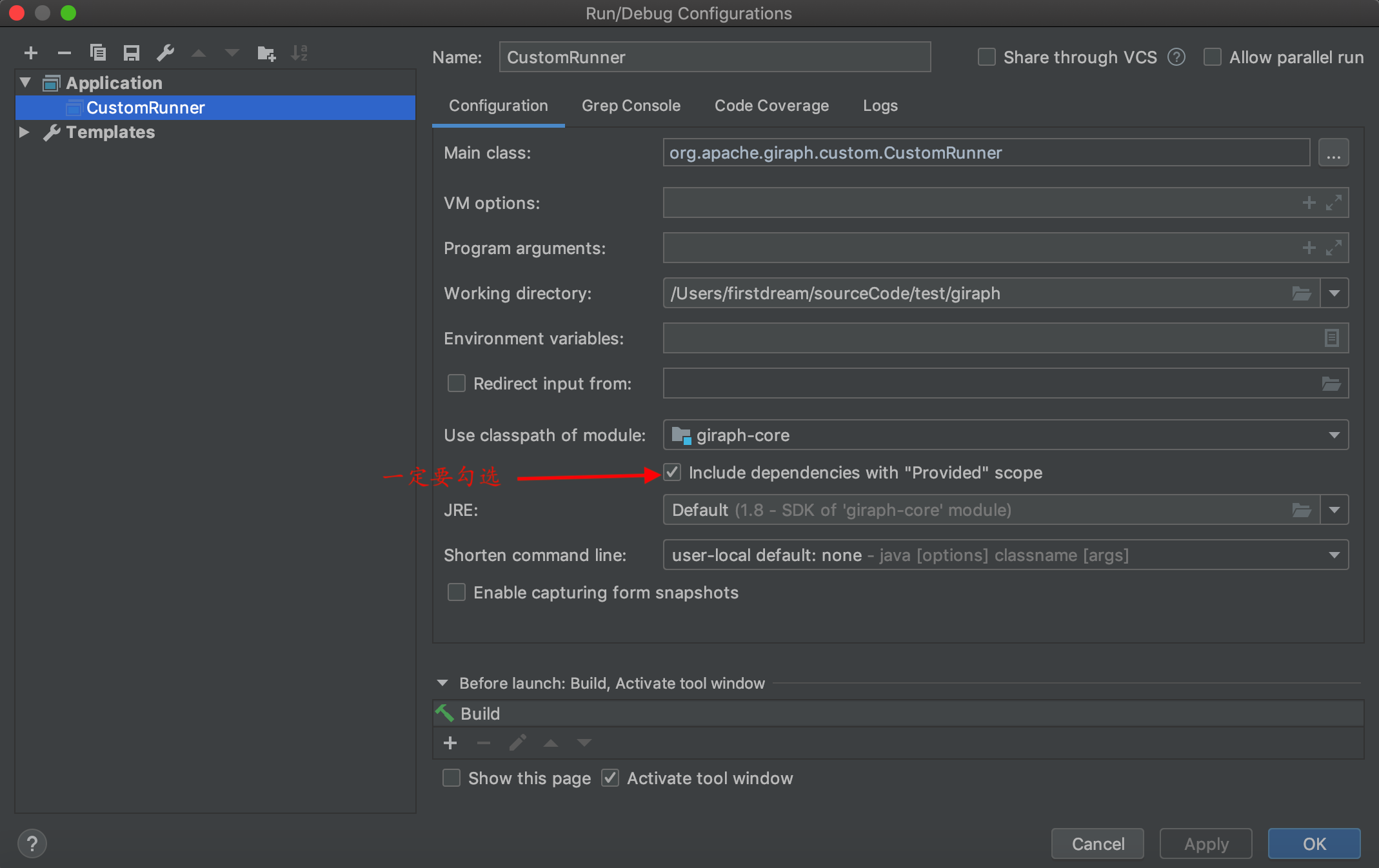Remove the selected configuration with the minus icon
This screenshot has height=868, width=1379.
pos(64,53)
